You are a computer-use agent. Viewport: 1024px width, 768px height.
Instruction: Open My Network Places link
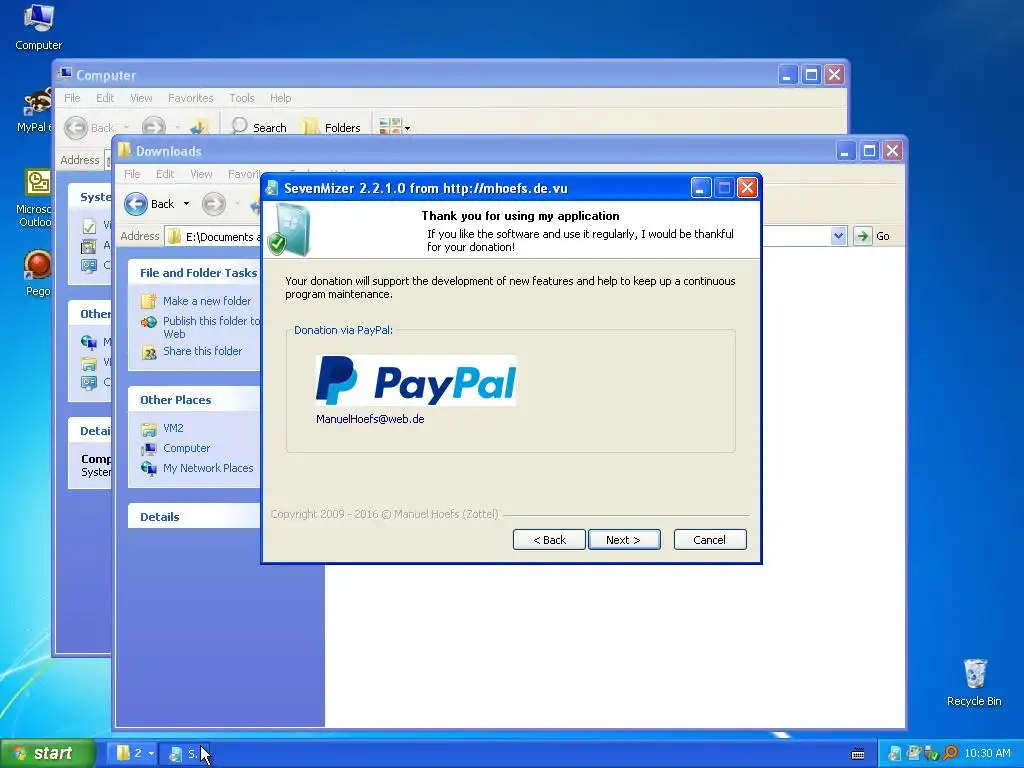pos(197,468)
